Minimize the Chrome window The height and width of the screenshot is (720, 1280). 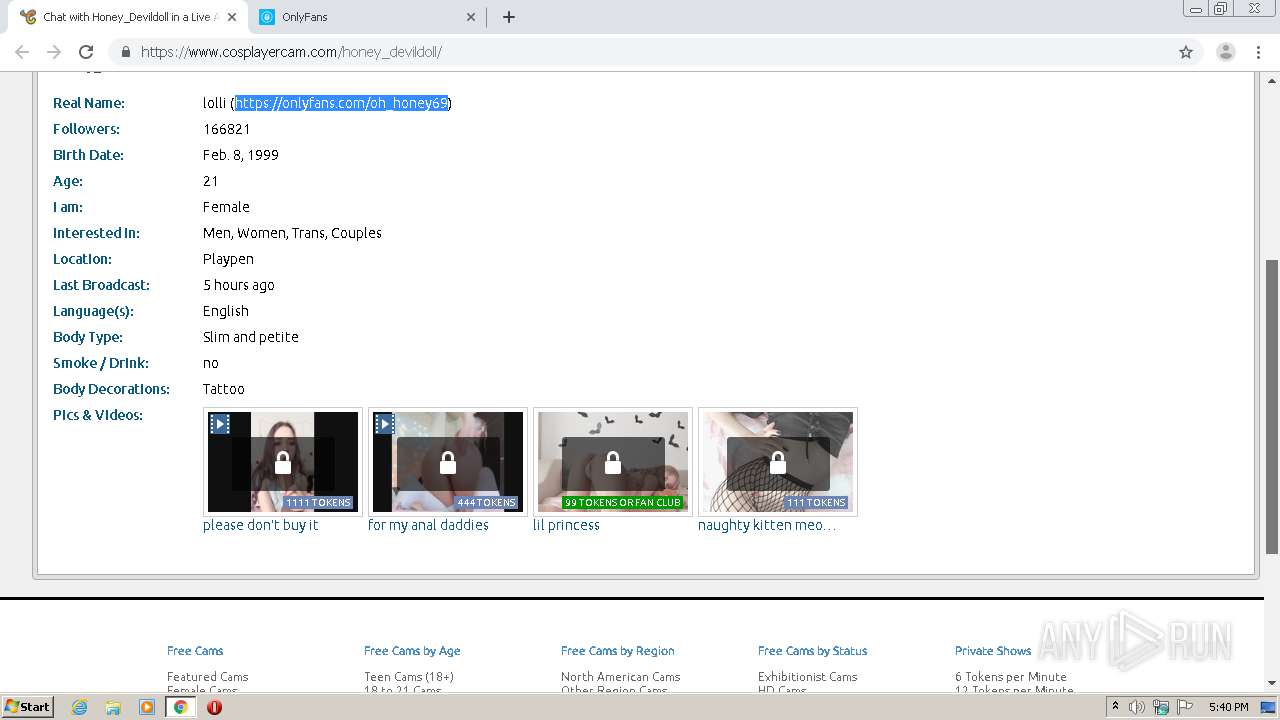coord(1195,9)
